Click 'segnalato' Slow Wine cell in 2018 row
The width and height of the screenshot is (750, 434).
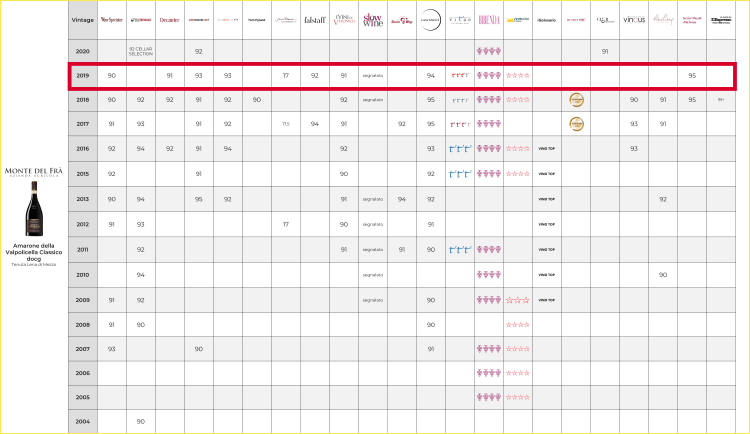click(x=373, y=100)
